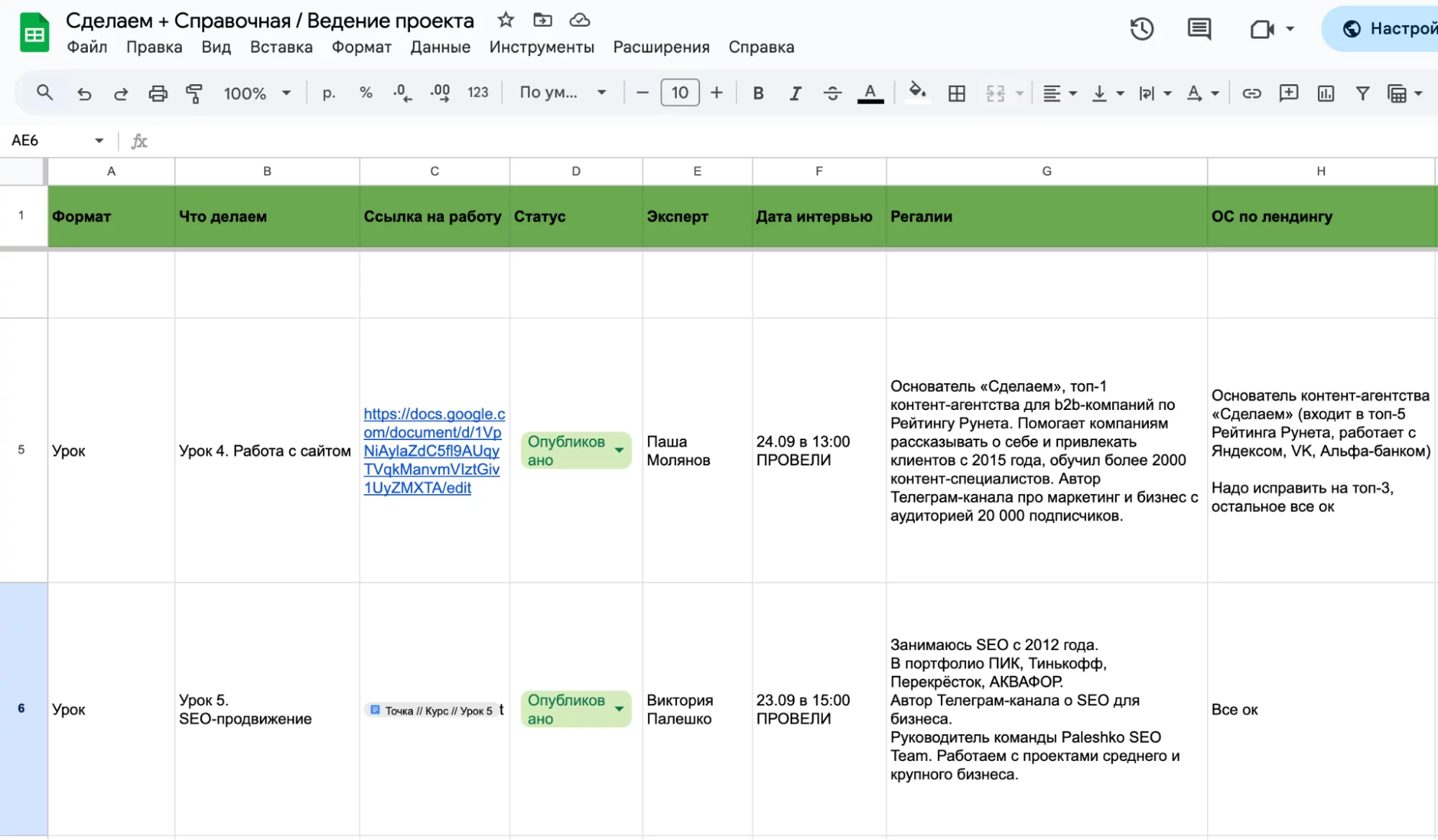This screenshot has width=1438, height=840.
Task: Open status dropdown for Урок 4 row
Action: pos(619,451)
